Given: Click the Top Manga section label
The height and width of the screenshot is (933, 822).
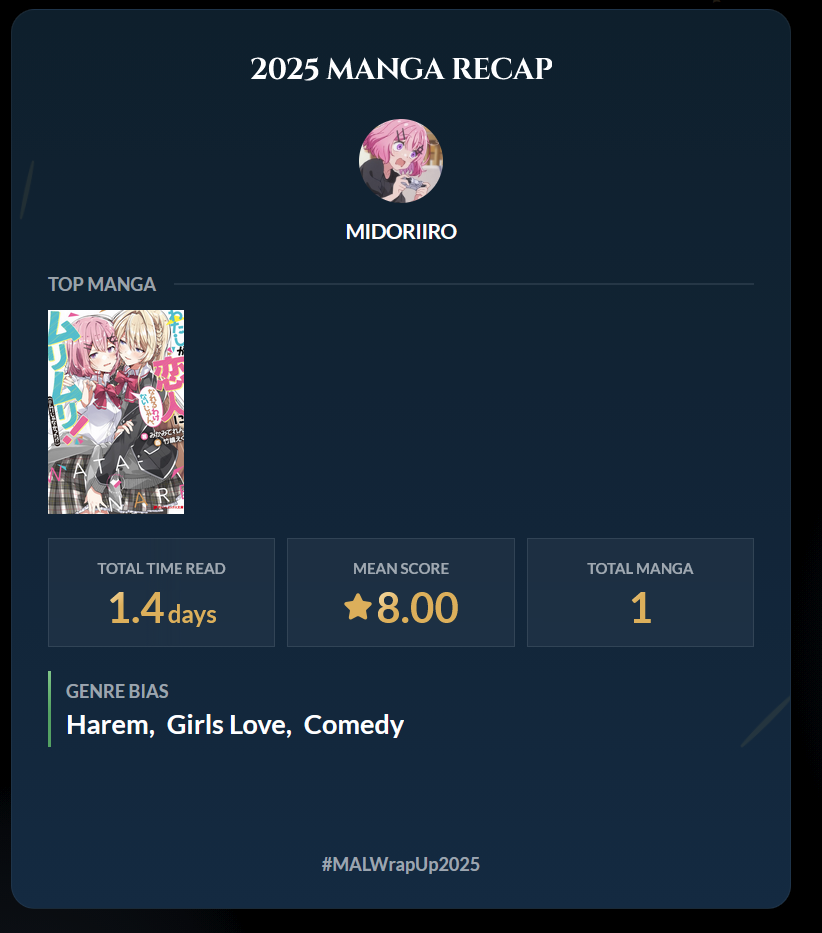Looking at the screenshot, I should click(102, 284).
